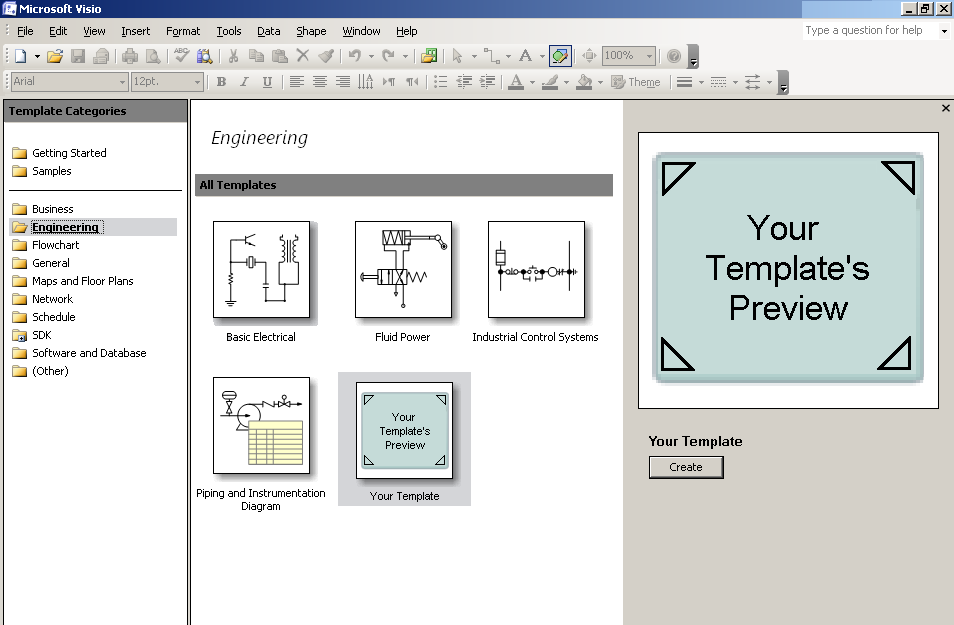This screenshot has height=625, width=954.
Task: Open the Line Pattern dropdown arrow
Action: [736, 82]
